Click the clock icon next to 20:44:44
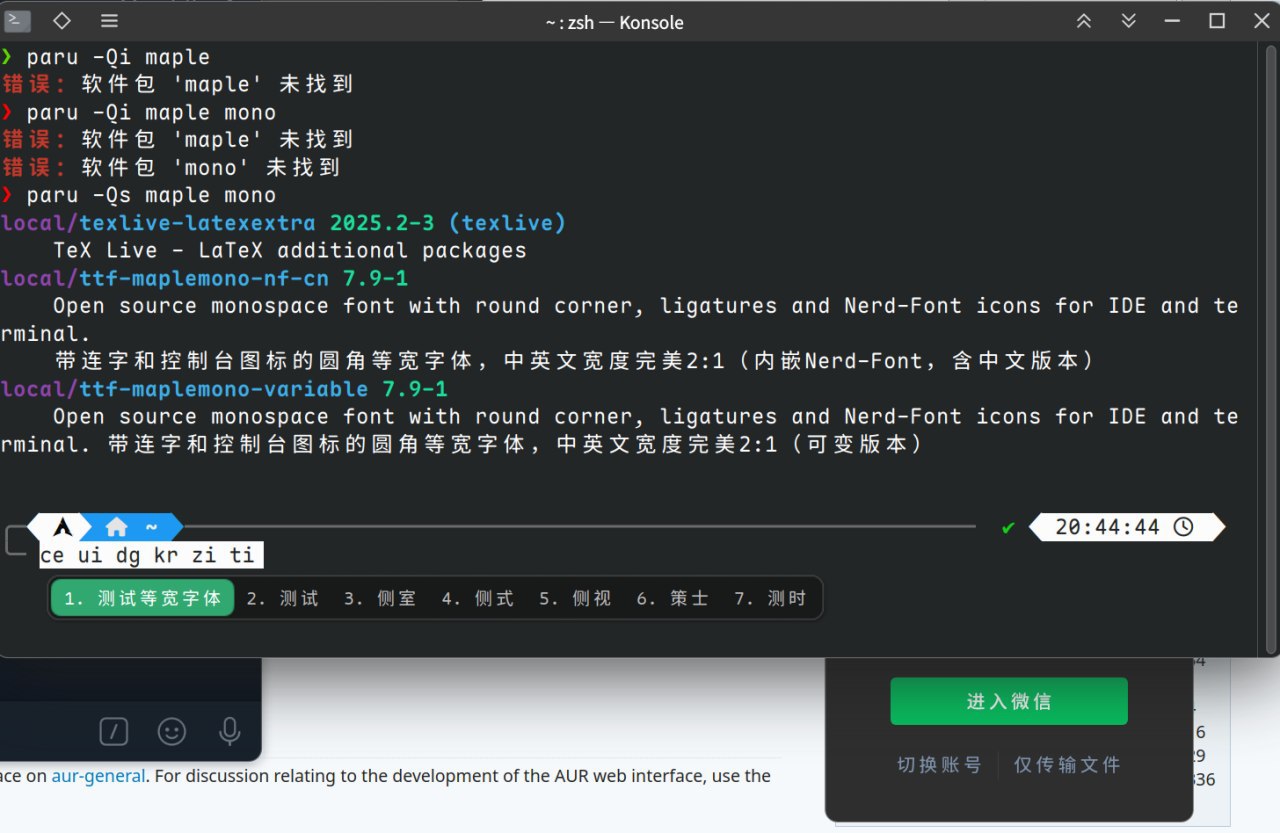The height and width of the screenshot is (833, 1280). [x=1185, y=526]
